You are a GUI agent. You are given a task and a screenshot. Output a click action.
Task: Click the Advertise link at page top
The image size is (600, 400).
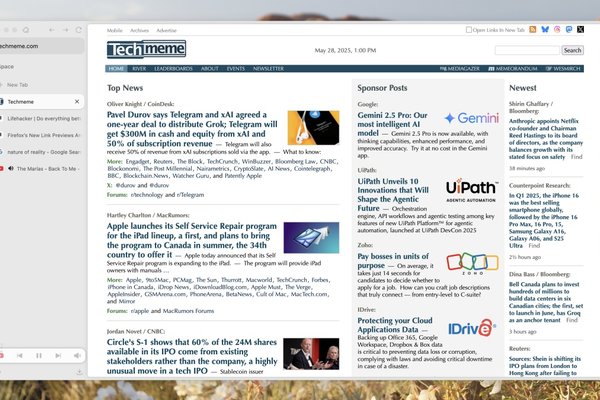(166, 30)
